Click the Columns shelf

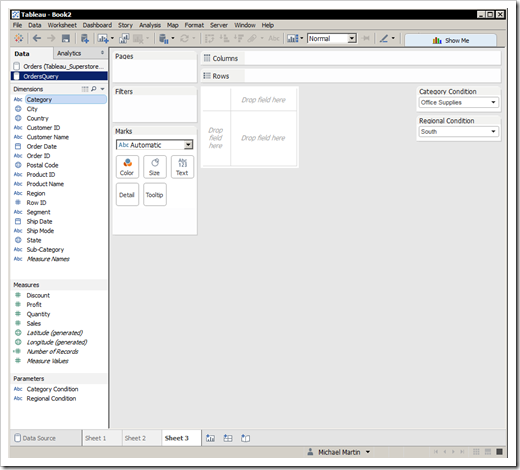point(351,58)
